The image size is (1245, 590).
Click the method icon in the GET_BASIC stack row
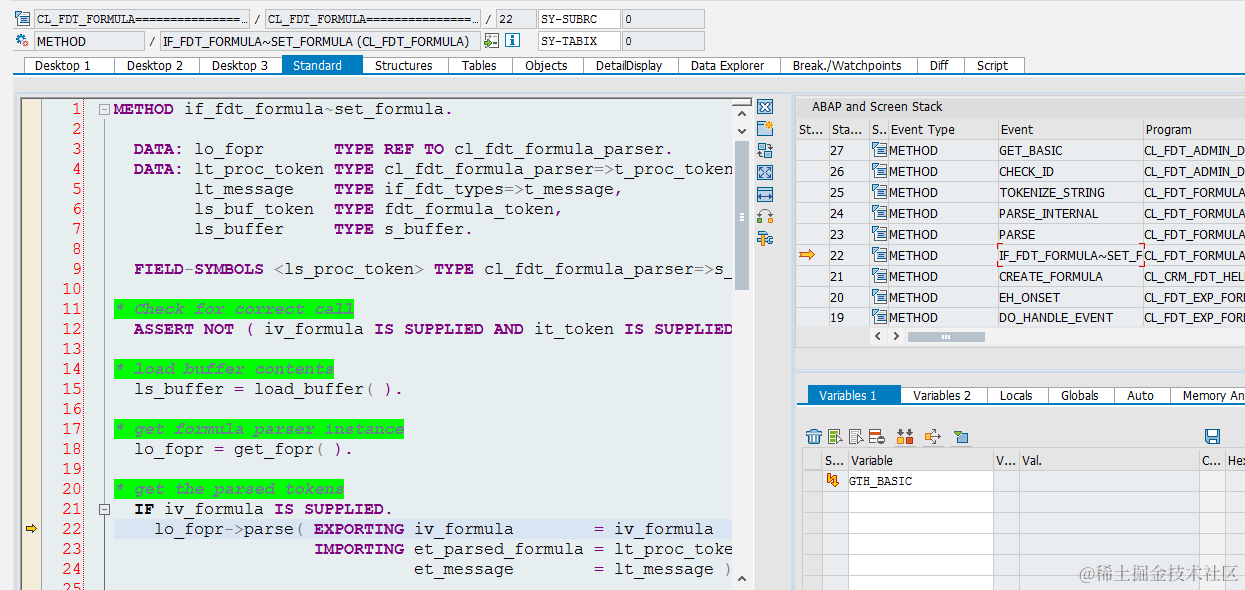tap(879, 150)
